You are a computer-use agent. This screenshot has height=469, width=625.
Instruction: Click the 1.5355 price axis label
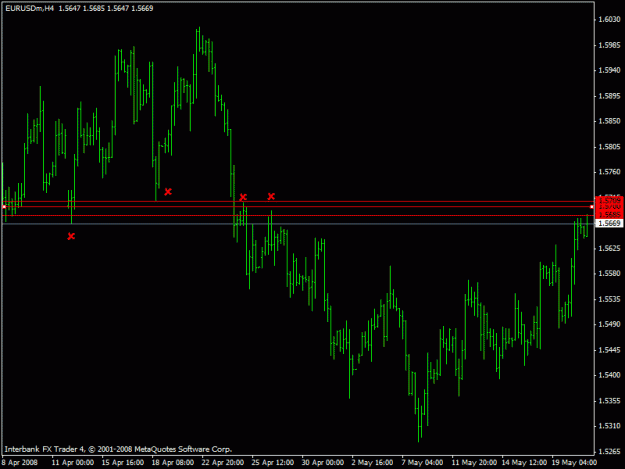pyautogui.click(x=609, y=401)
